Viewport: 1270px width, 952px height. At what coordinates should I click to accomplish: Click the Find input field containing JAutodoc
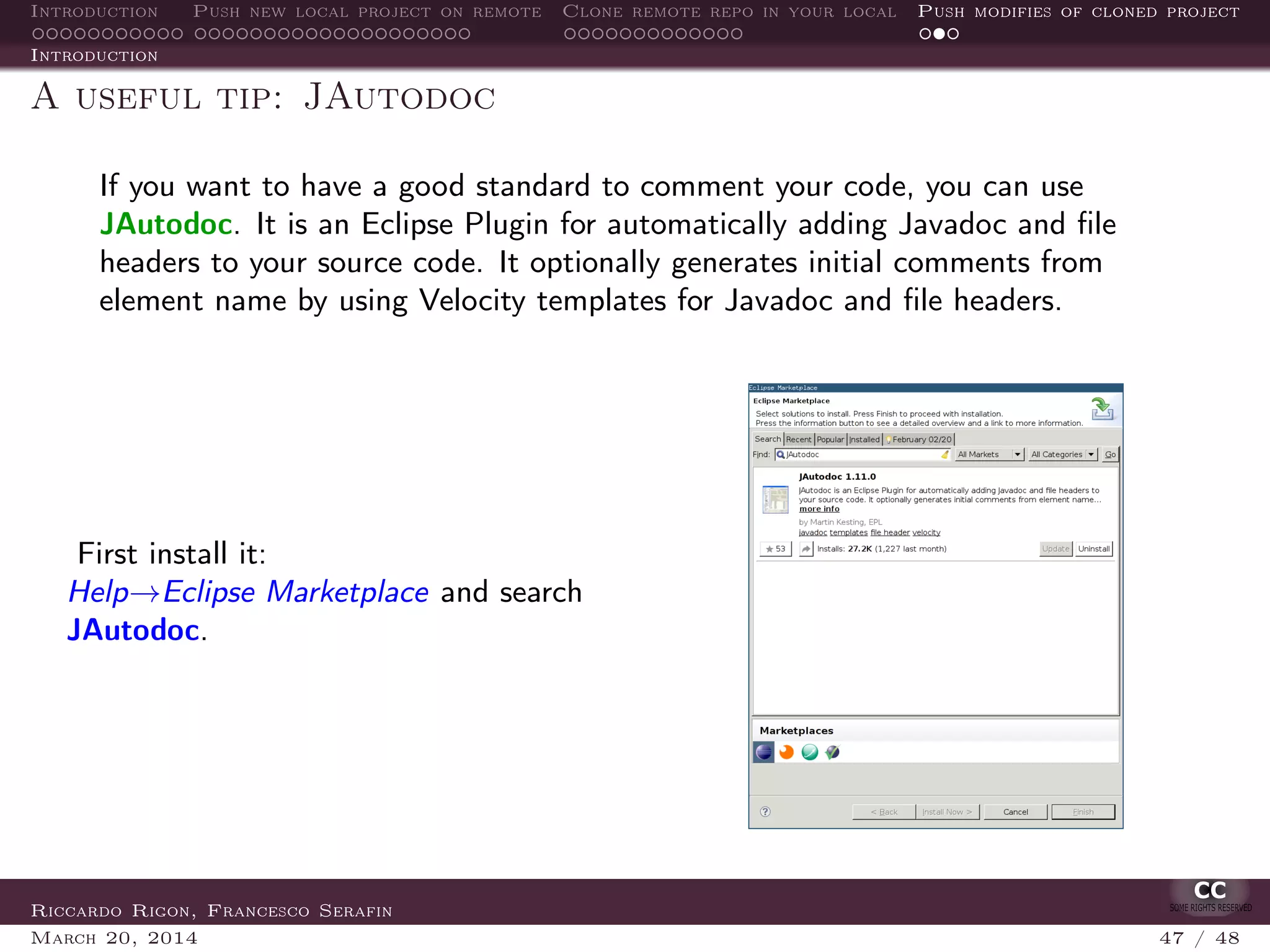point(863,454)
